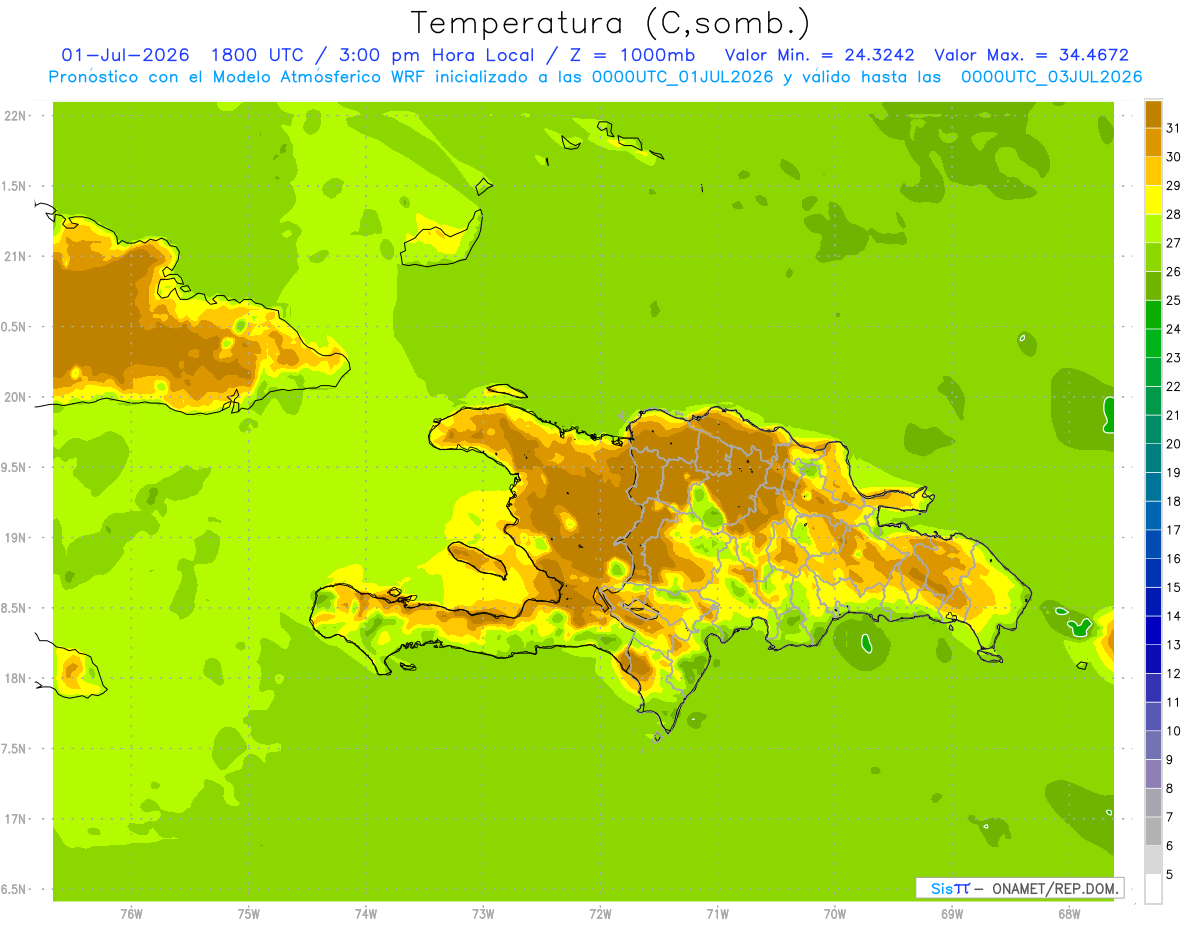Pick the blue legend swatch between 15 and 16
This screenshot has width=1200, height=927.
click(1153, 574)
